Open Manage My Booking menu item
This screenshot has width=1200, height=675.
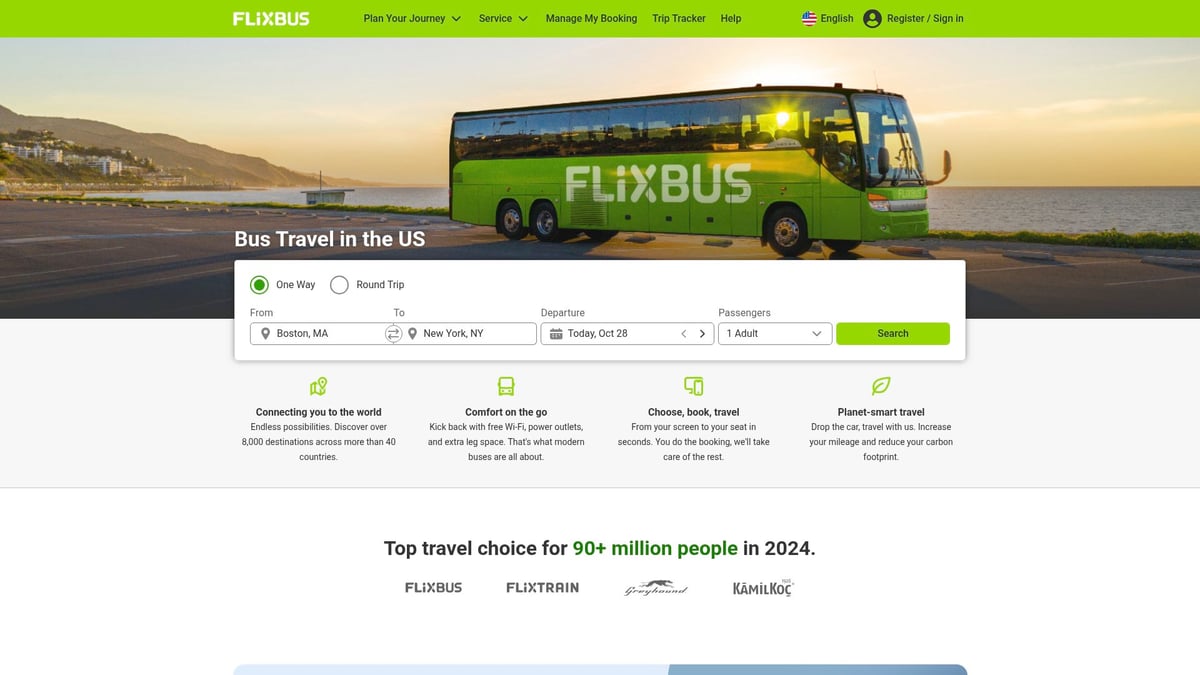[x=591, y=18]
